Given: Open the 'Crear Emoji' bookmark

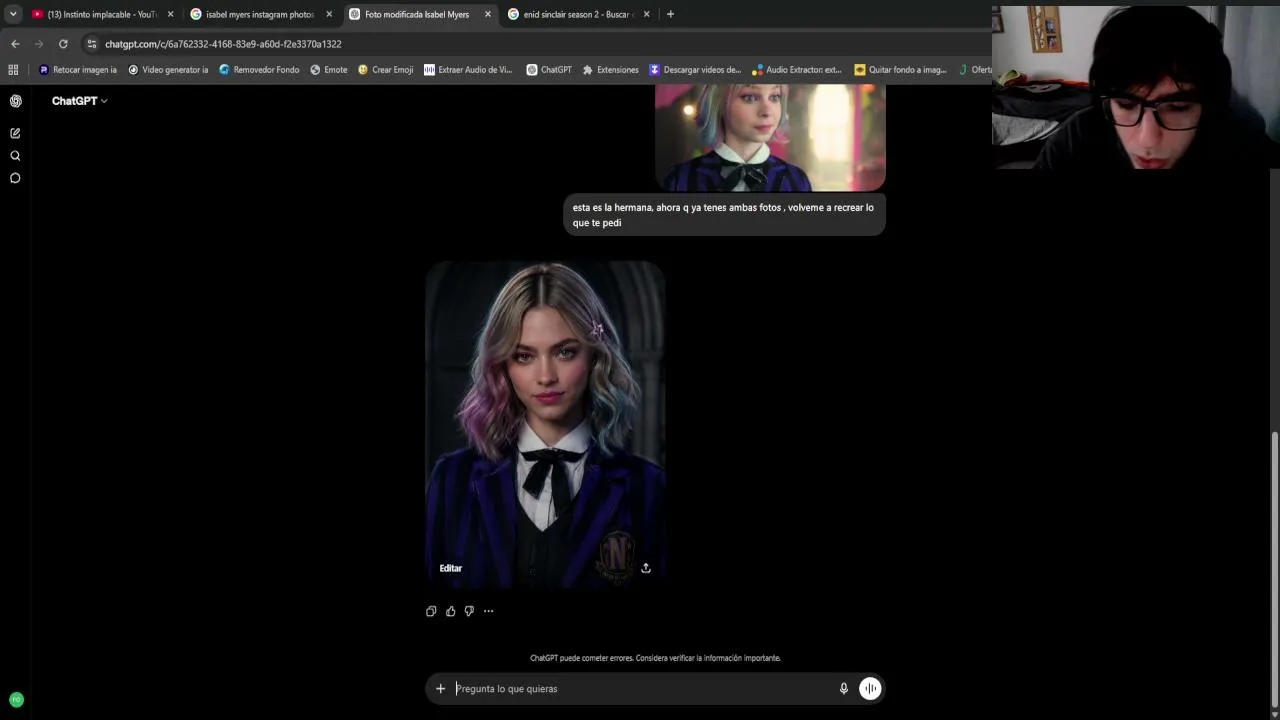Looking at the screenshot, I should point(385,70).
